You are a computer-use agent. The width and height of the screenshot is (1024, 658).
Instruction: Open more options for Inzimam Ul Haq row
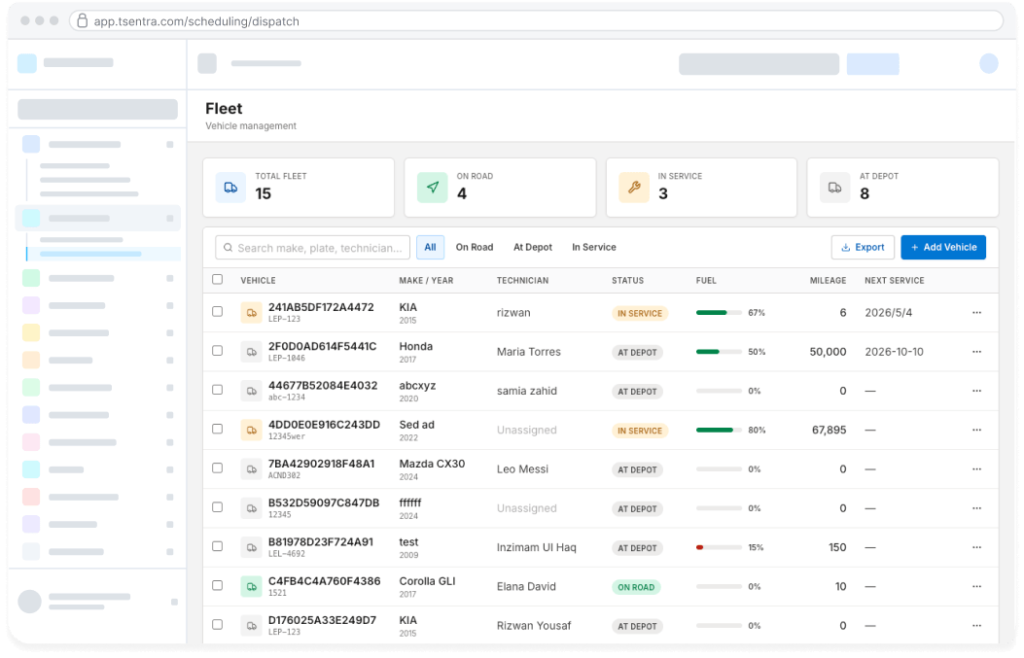pyautogui.click(x=976, y=548)
